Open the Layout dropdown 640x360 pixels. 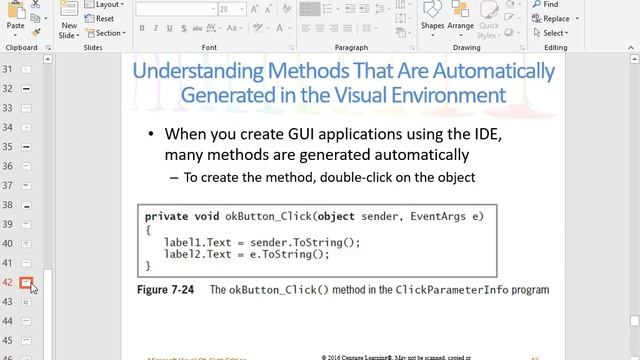pyautogui.click(x=104, y=4)
